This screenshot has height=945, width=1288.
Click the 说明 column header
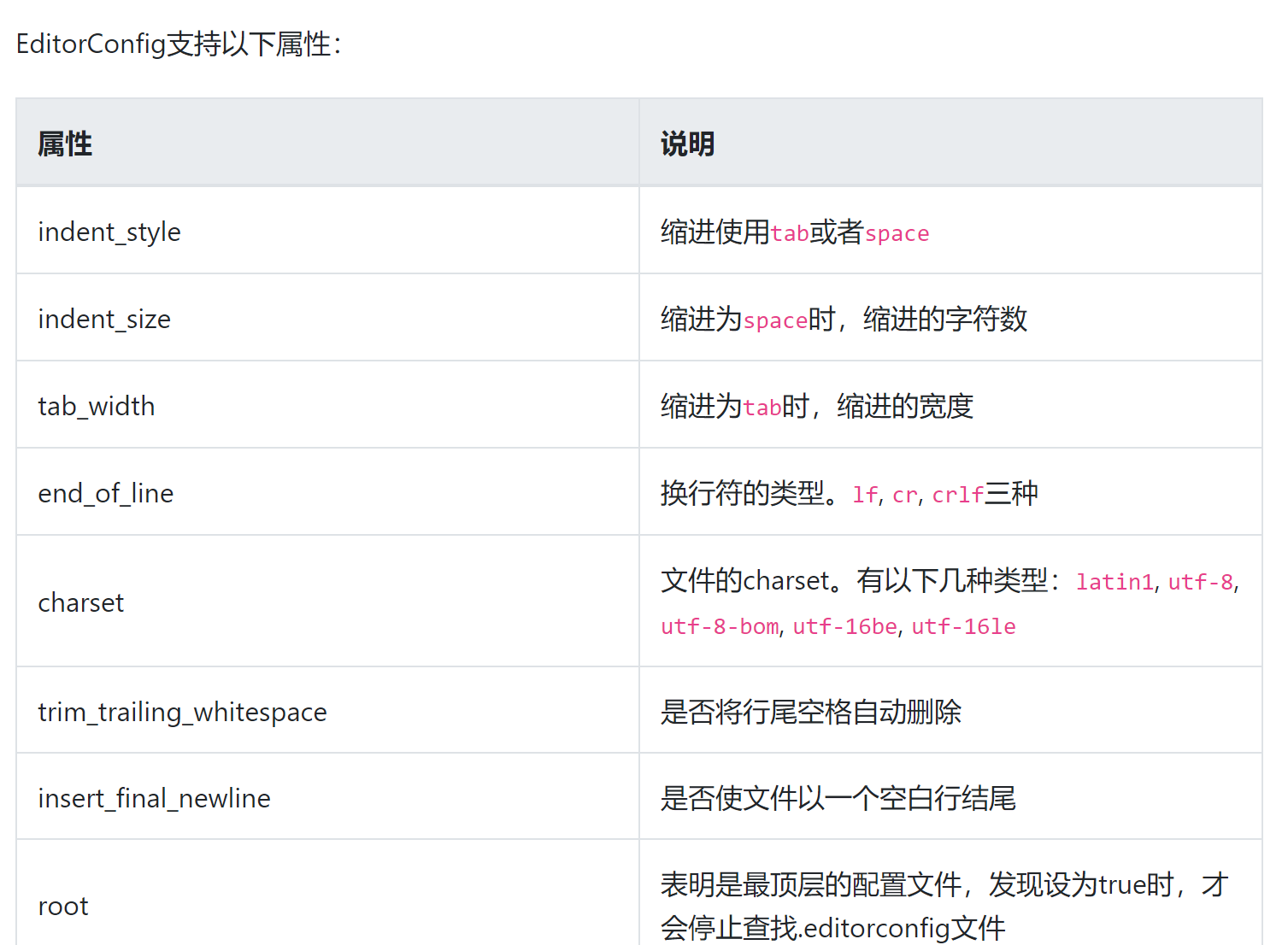coord(687,144)
